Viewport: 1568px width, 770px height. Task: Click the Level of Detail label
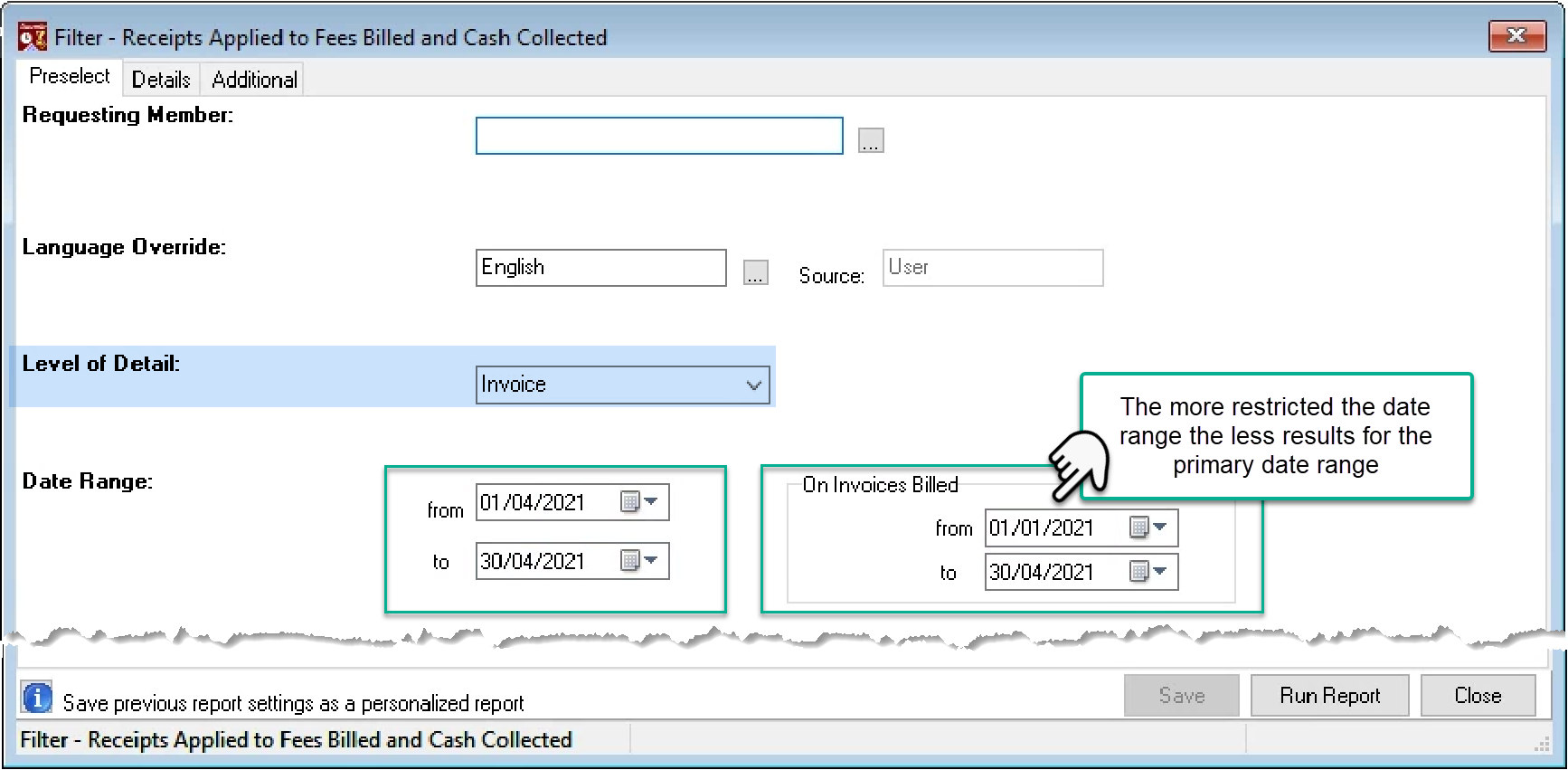101,364
